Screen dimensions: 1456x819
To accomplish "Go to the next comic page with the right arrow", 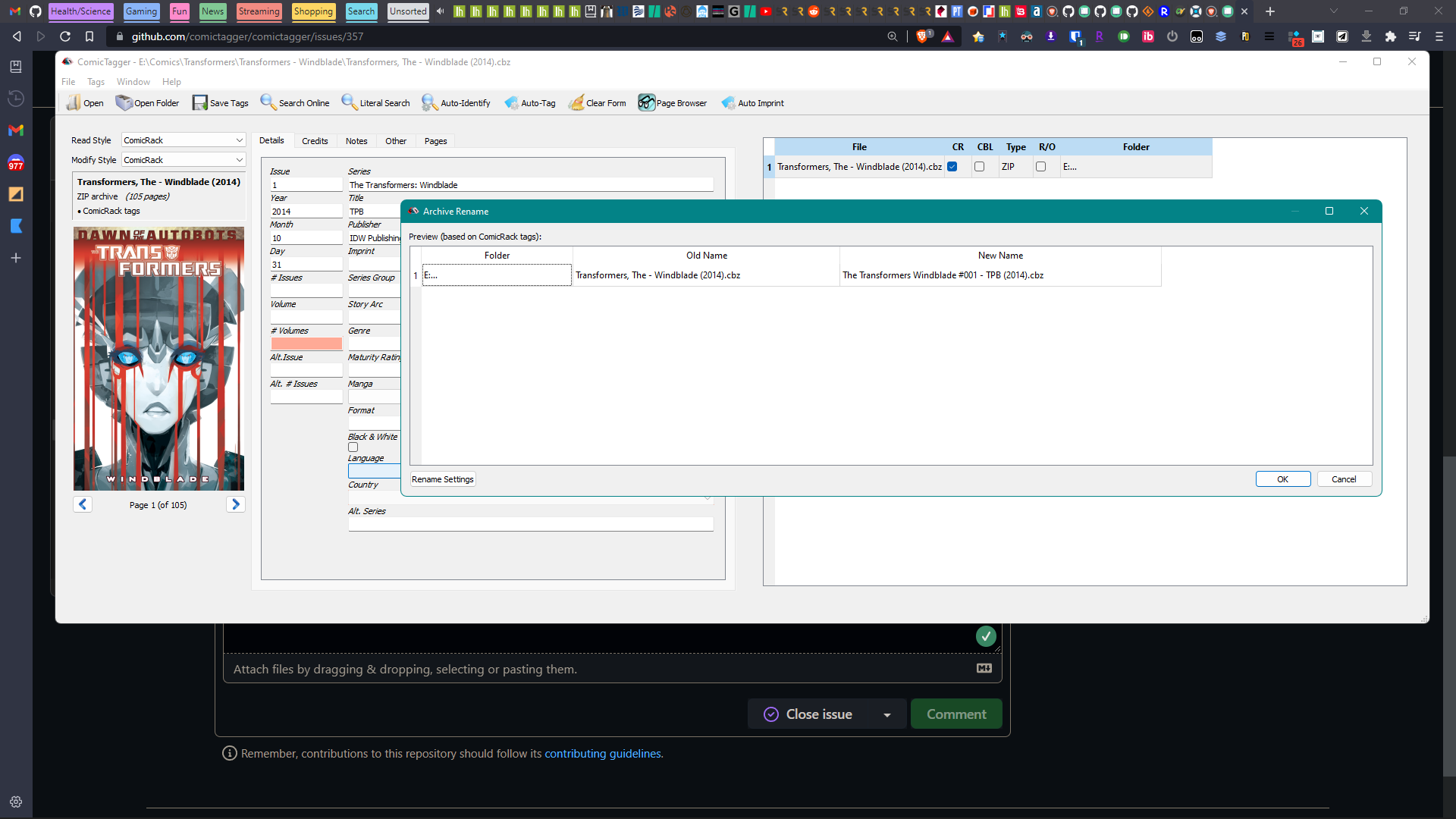I will [x=235, y=504].
